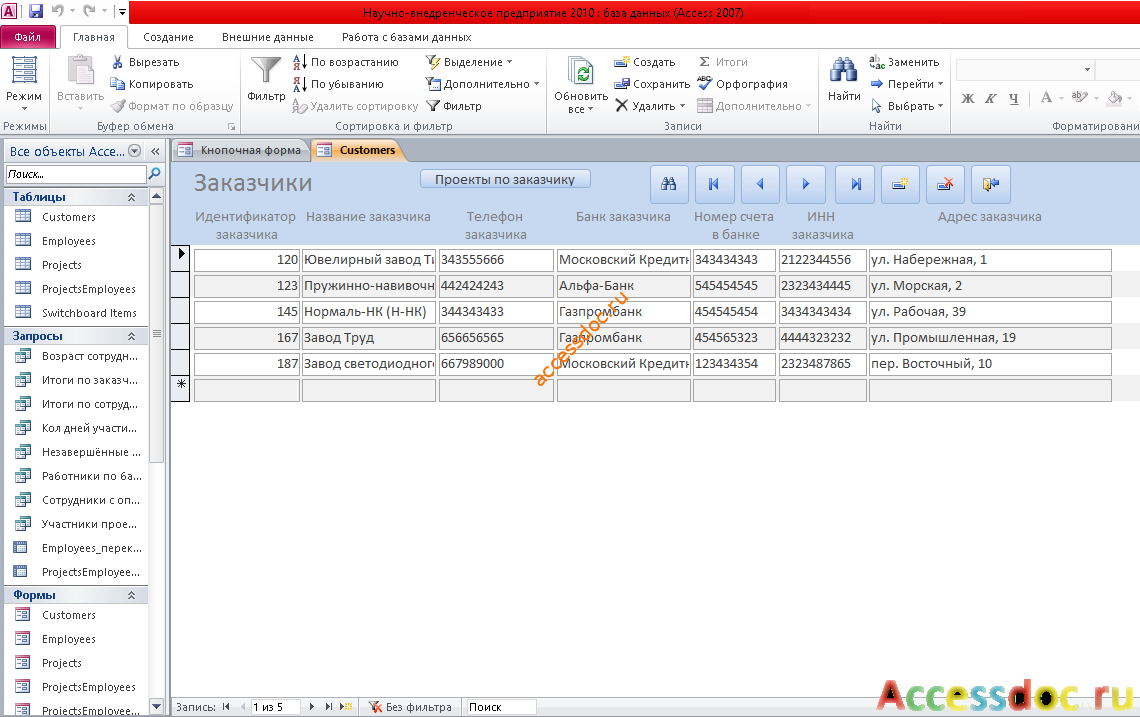Viewport: 1140px width, 717px height.
Task: Open the Employees table in navigation pane
Action: coord(68,241)
